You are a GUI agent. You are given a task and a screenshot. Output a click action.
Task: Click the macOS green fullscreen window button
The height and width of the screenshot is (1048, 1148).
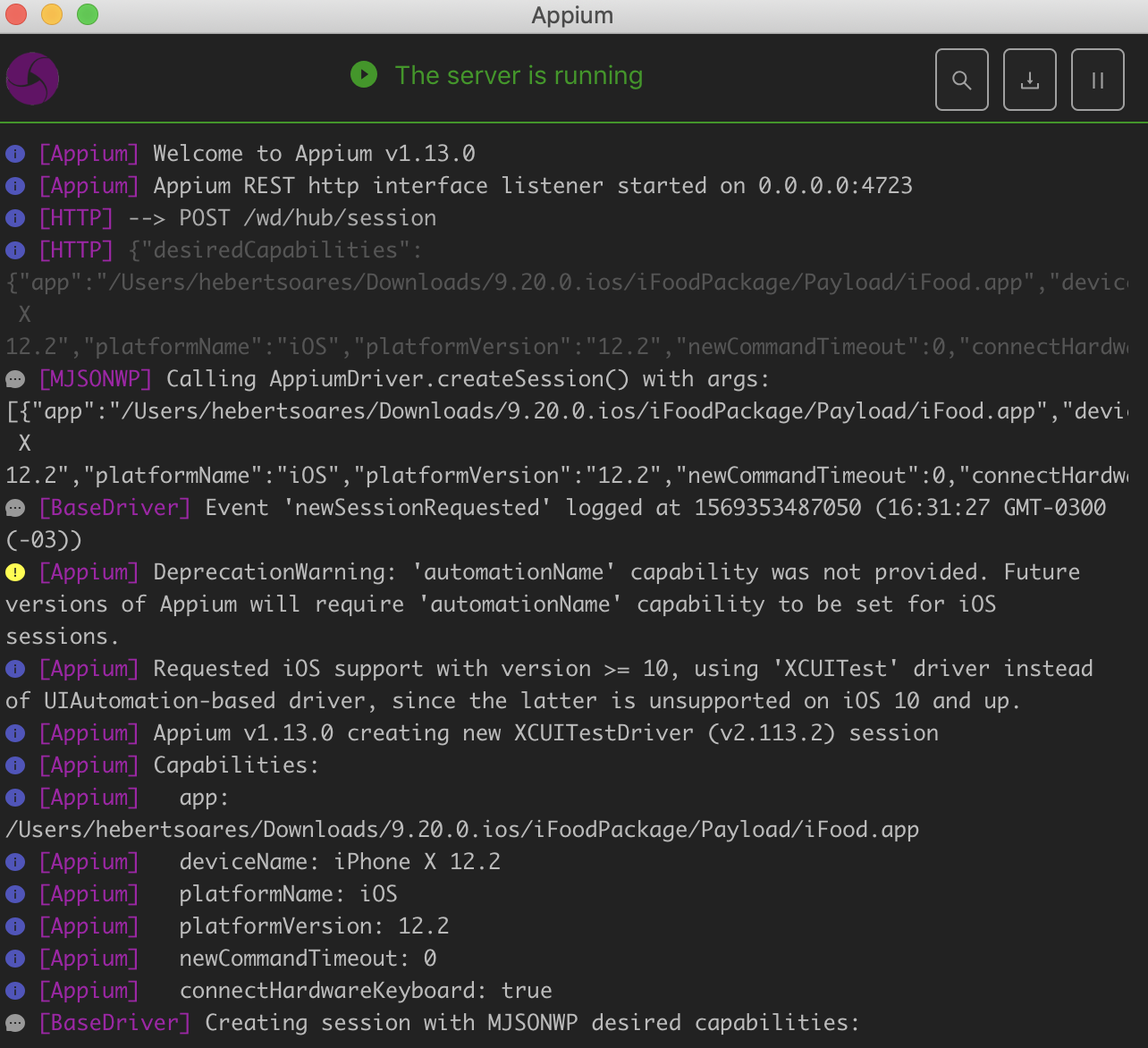[87, 14]
